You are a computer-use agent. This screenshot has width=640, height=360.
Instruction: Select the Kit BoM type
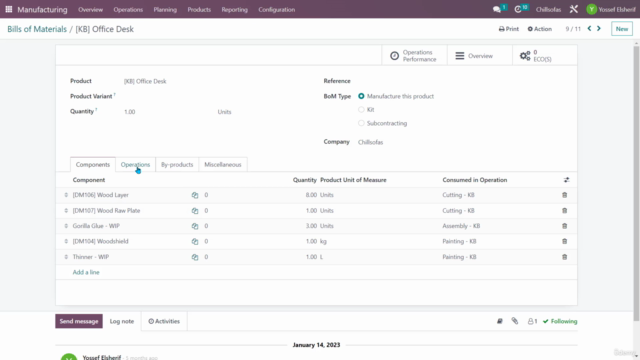361,109
